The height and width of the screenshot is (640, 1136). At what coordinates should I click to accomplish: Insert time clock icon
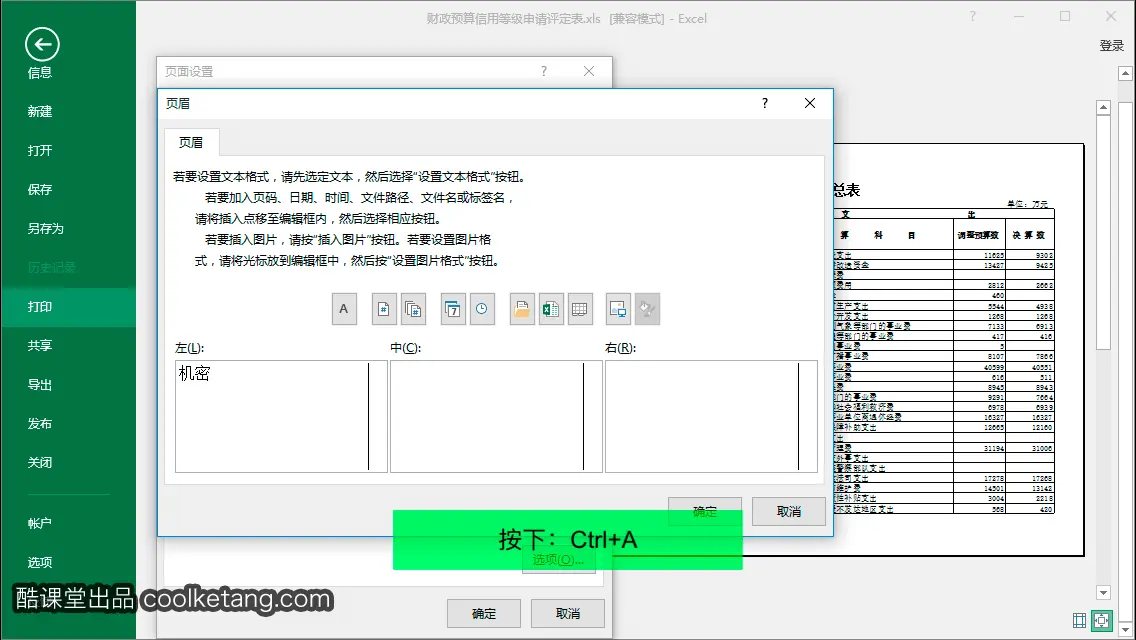point(482,309)
